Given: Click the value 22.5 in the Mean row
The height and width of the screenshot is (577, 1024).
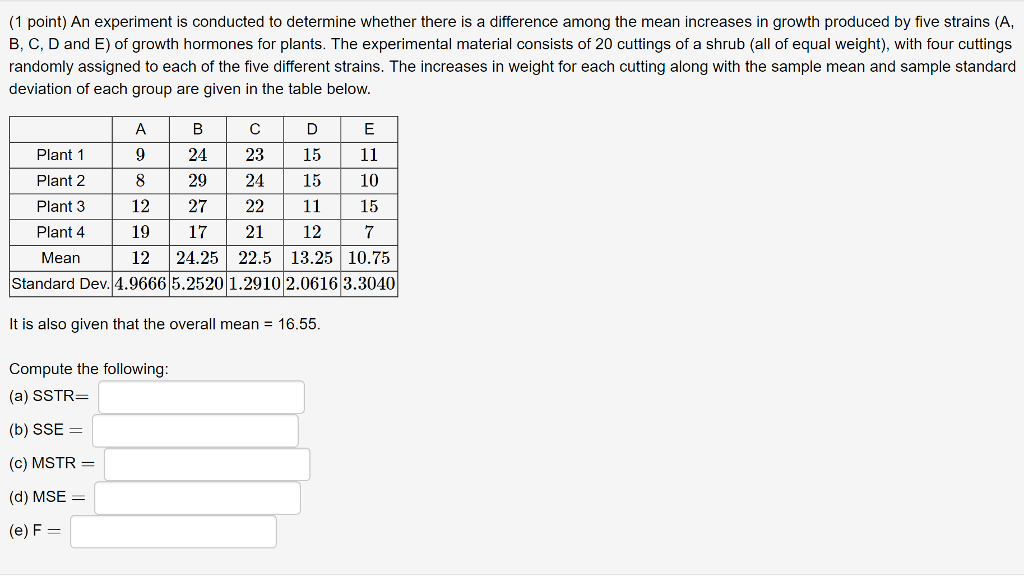Looking at the screenshot, I should (x=255, y=257).
